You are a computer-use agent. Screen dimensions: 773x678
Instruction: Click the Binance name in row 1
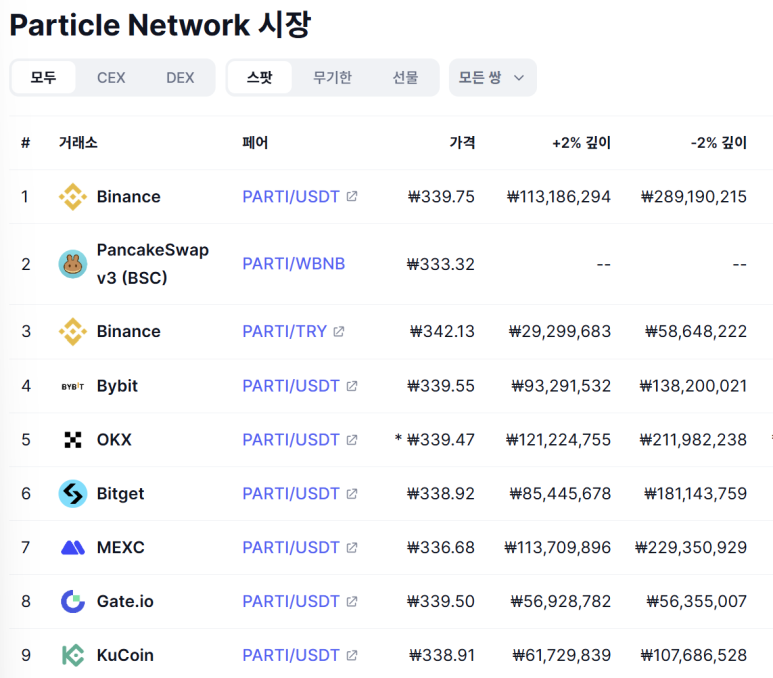(129, 197)
